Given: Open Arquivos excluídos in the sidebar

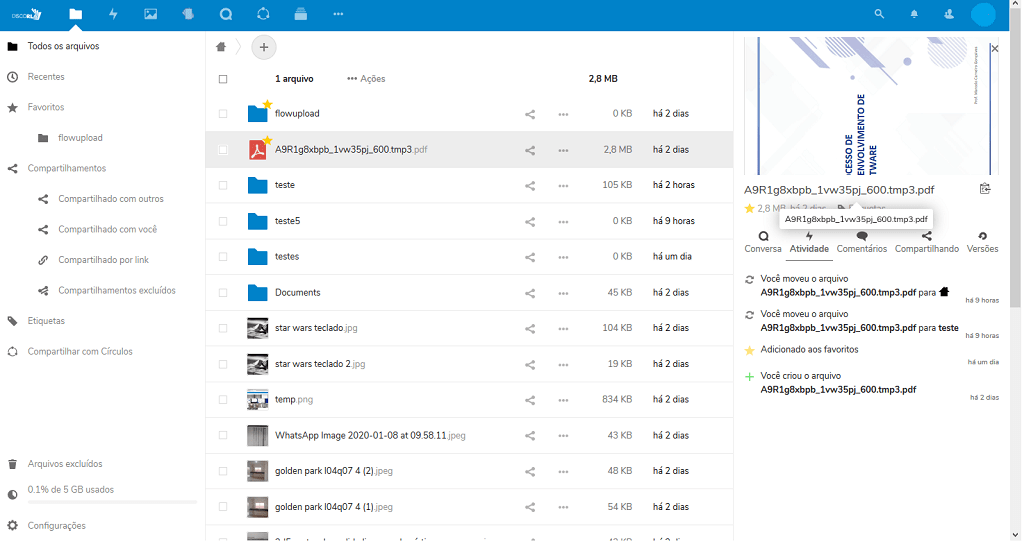Looking at the screenshot, I should tap(65, 464).
